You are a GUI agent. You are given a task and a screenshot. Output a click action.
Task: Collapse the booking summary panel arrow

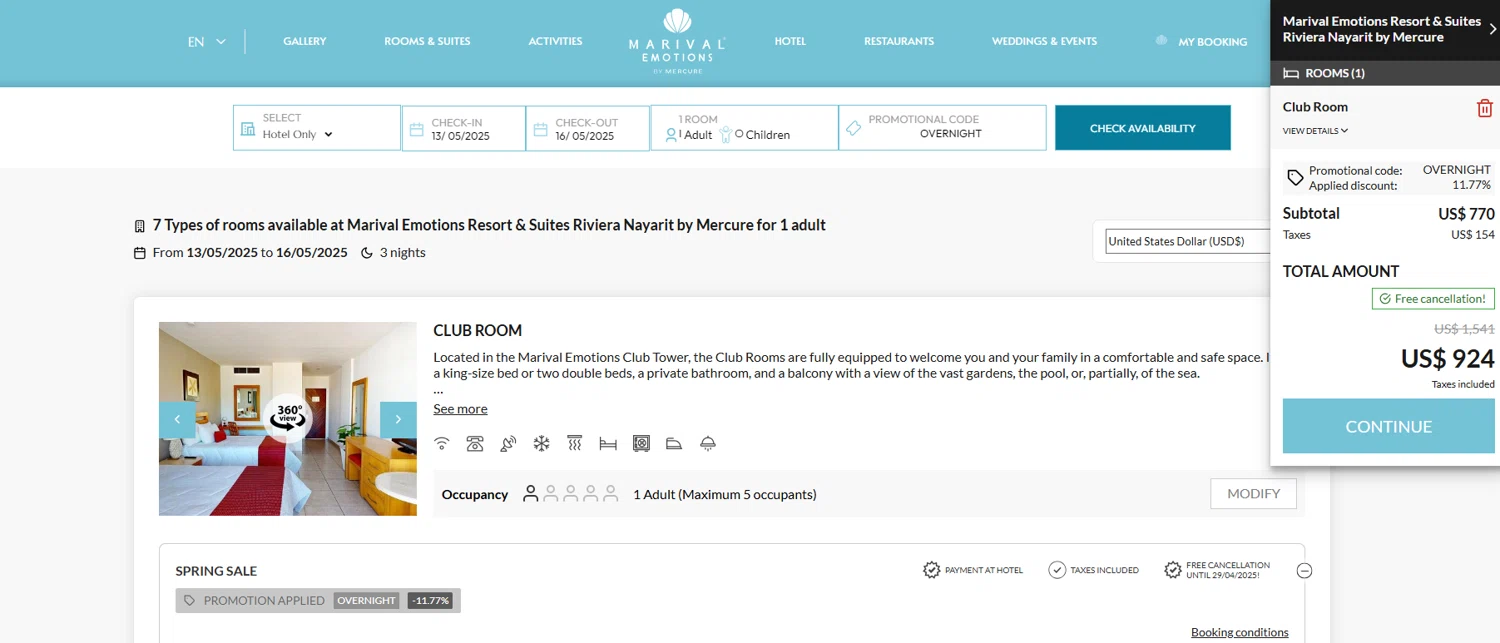1492,29
